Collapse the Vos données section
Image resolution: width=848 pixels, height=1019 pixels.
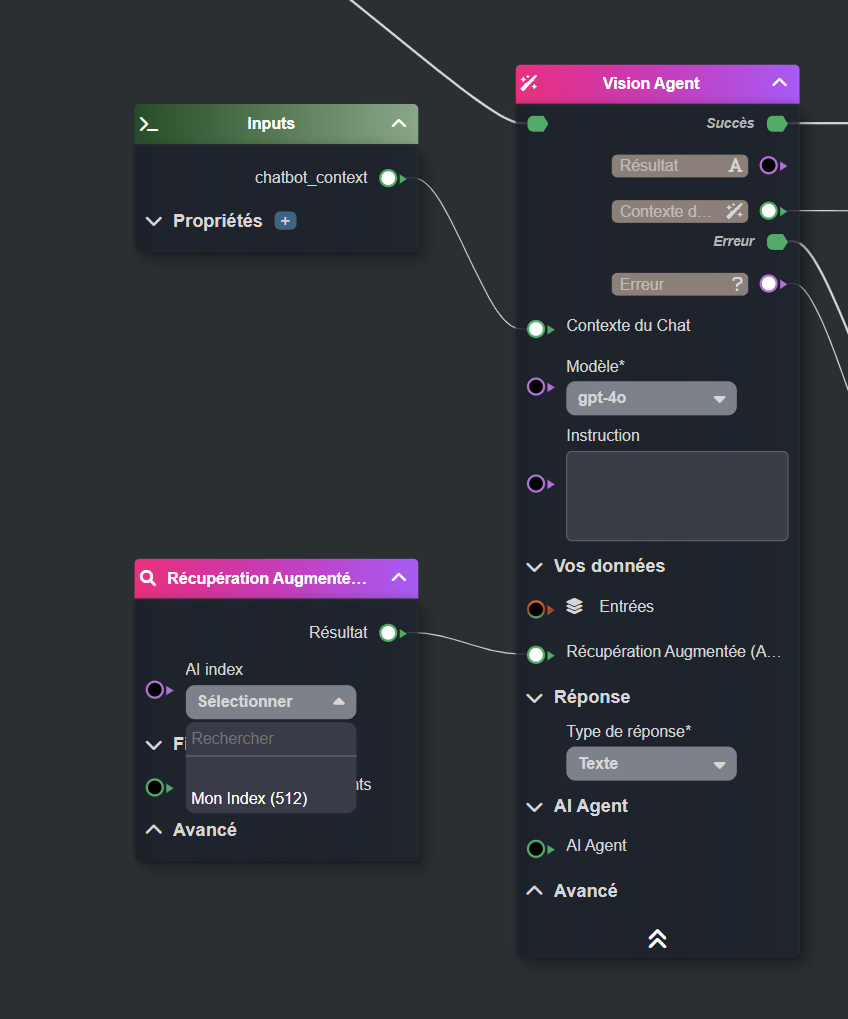click(x=535, y=566)
